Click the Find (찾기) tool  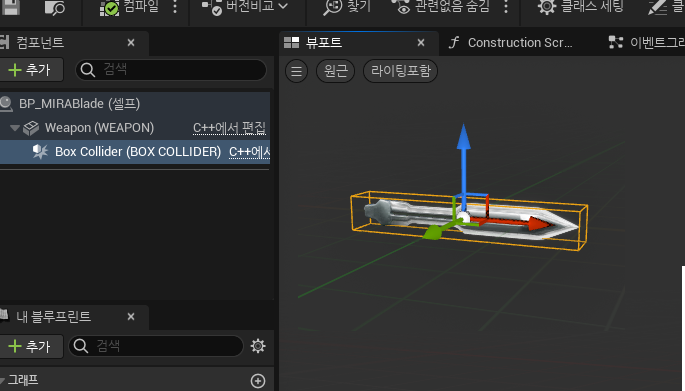347,7
